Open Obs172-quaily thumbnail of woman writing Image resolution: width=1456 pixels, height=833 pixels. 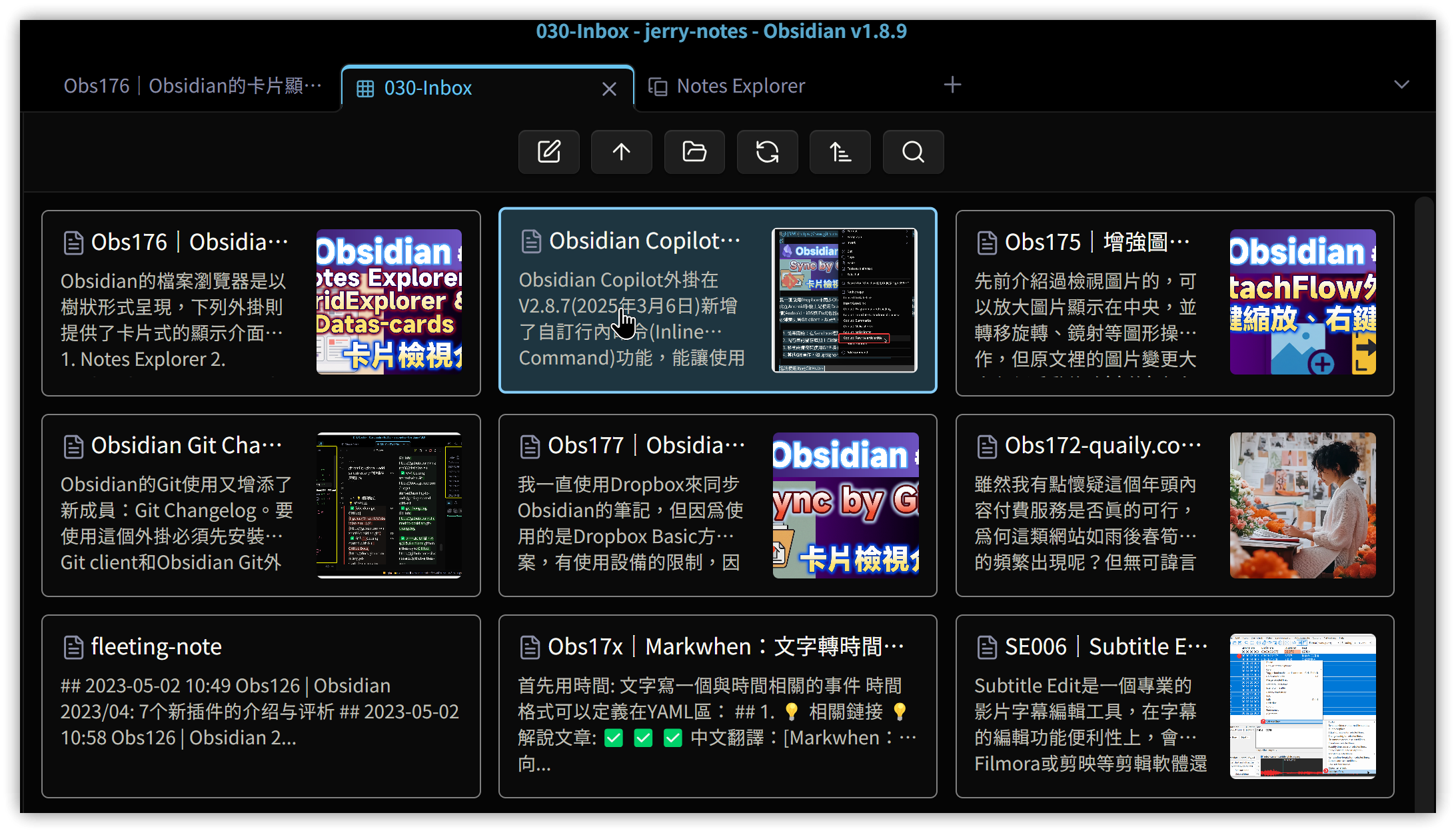(1302, 505)
